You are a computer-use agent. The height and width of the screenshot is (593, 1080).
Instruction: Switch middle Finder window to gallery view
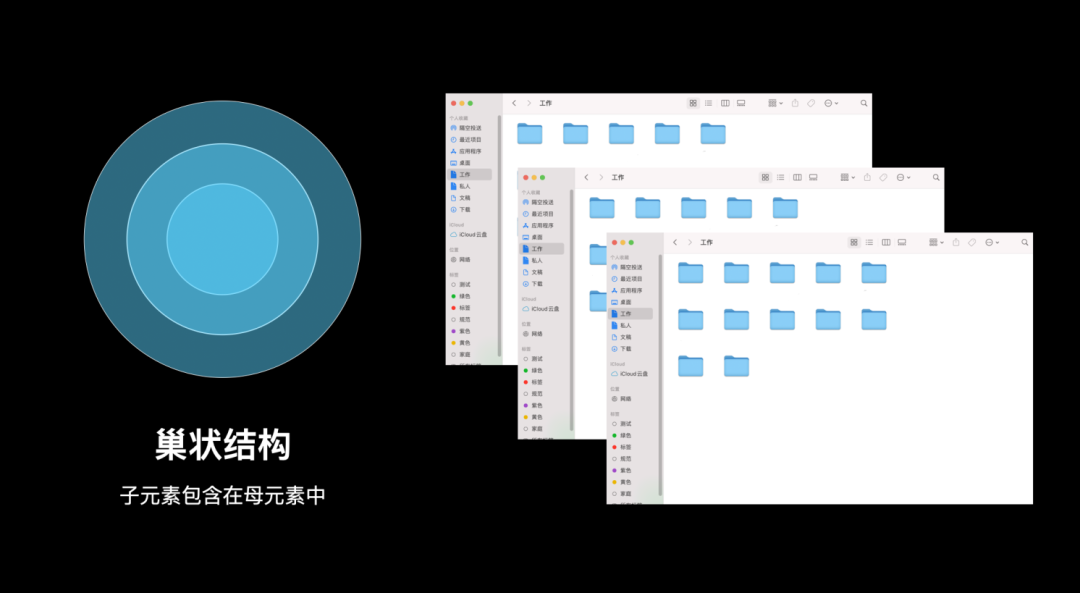[x=813, y=178]
